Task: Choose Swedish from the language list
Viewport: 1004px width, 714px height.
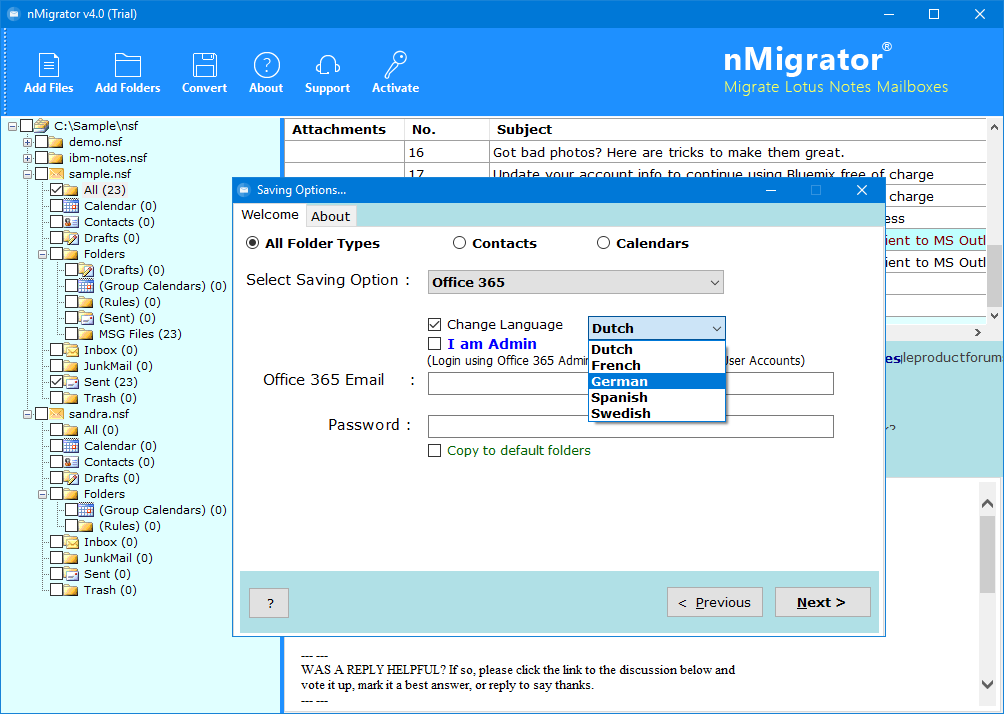Action: [657, 414]
